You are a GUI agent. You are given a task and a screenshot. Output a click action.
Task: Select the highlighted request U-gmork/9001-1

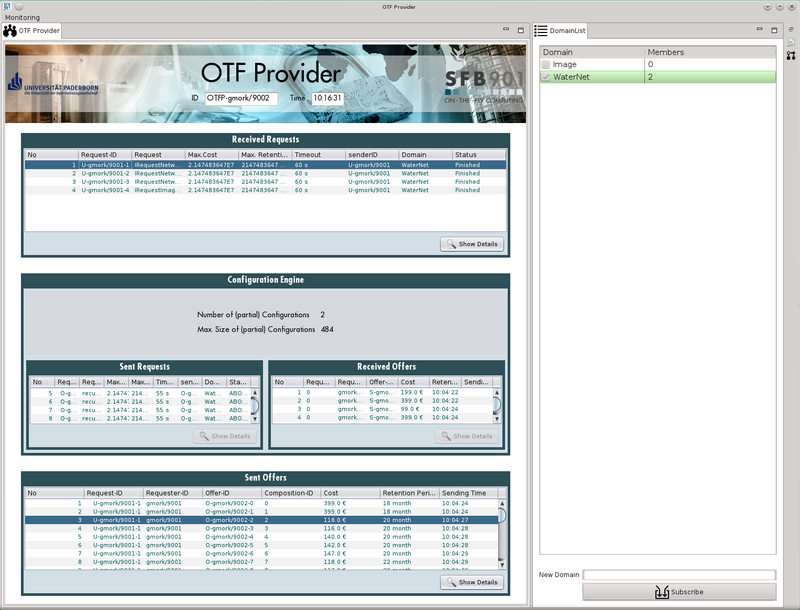coord(265,165)
